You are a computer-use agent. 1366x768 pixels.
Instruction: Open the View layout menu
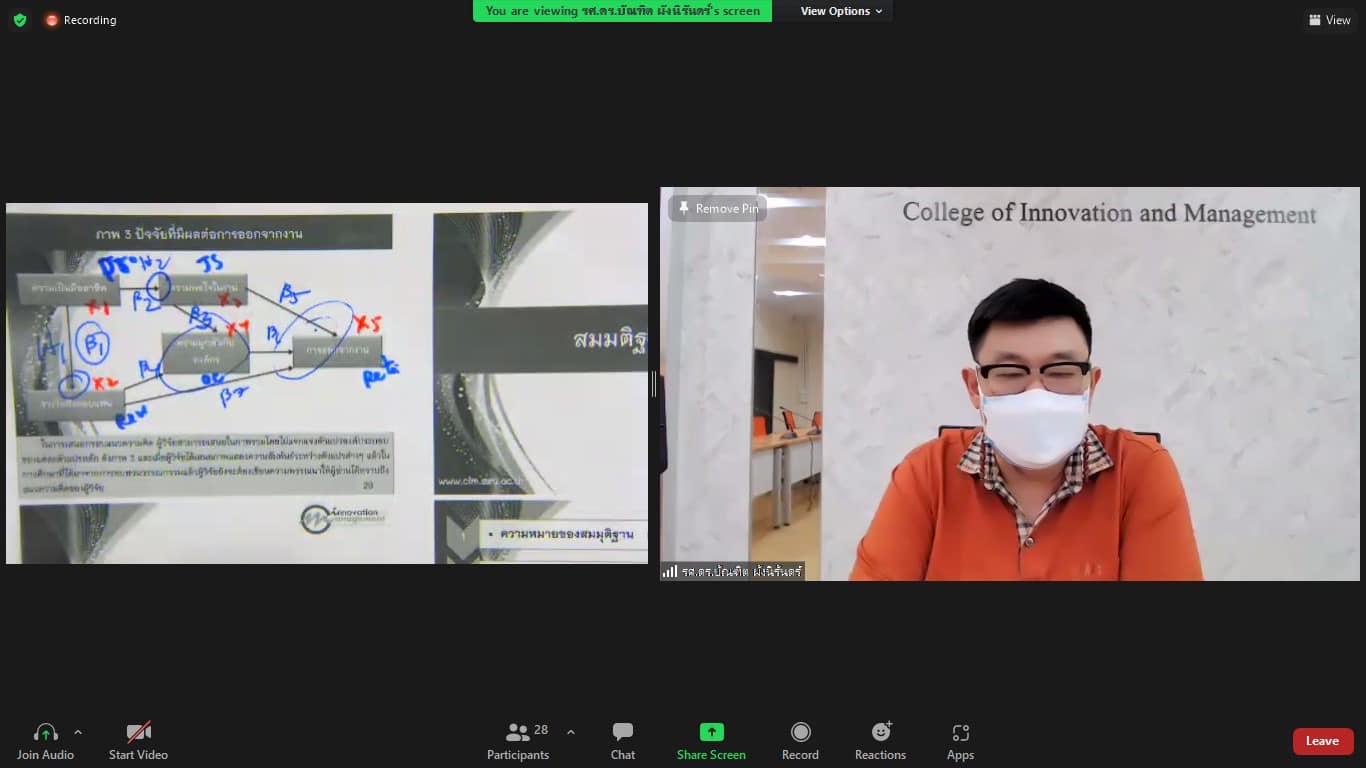click(x=1329, y=20)
